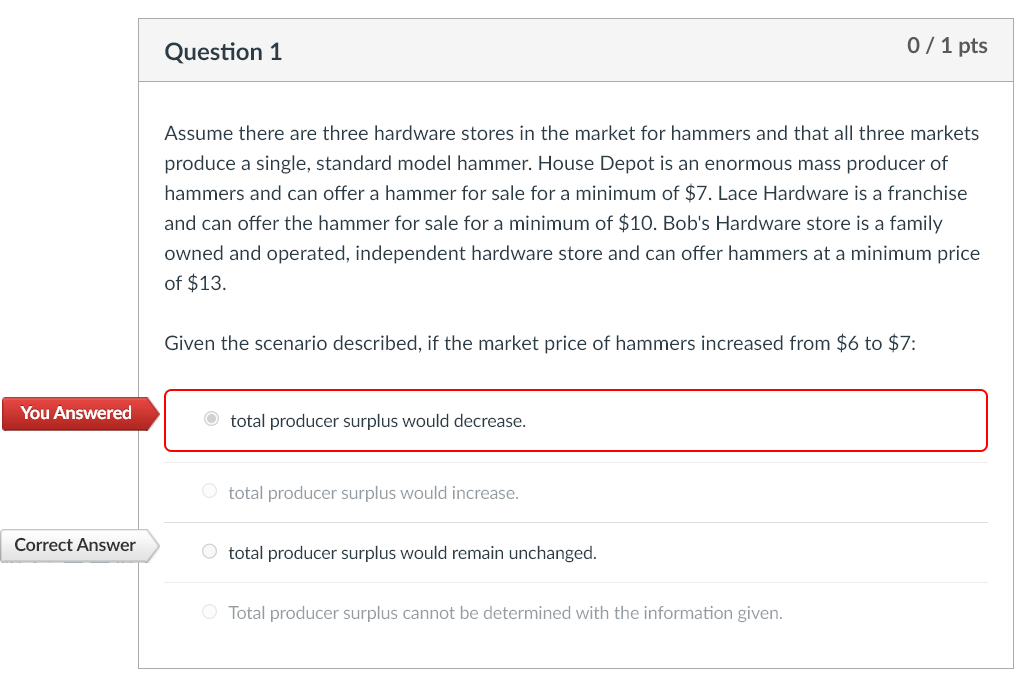This screenshot has height=697, width=1032.
Task: Select the 'total producer surplus would decrease' radio button
Action: (210, 419)
